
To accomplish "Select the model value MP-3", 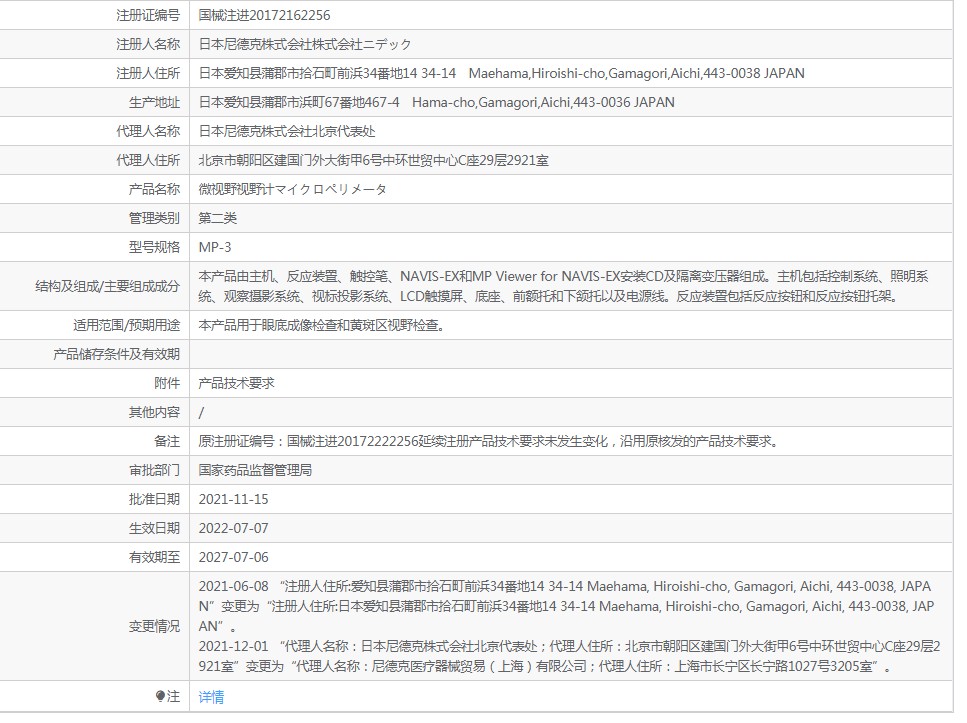I will 215,247.
